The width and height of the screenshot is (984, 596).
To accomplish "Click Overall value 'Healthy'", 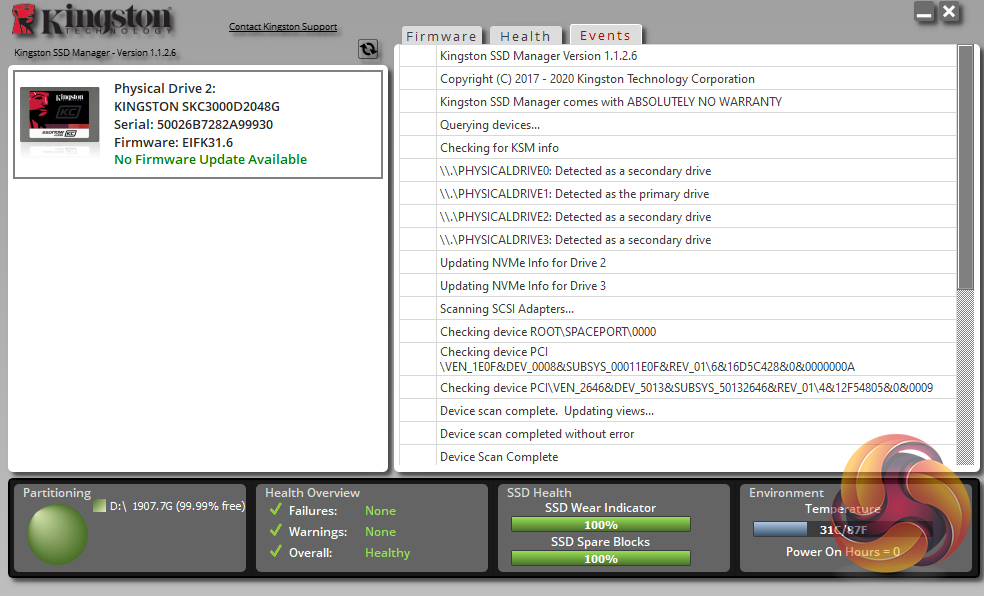I will click(x=387, y=553).
